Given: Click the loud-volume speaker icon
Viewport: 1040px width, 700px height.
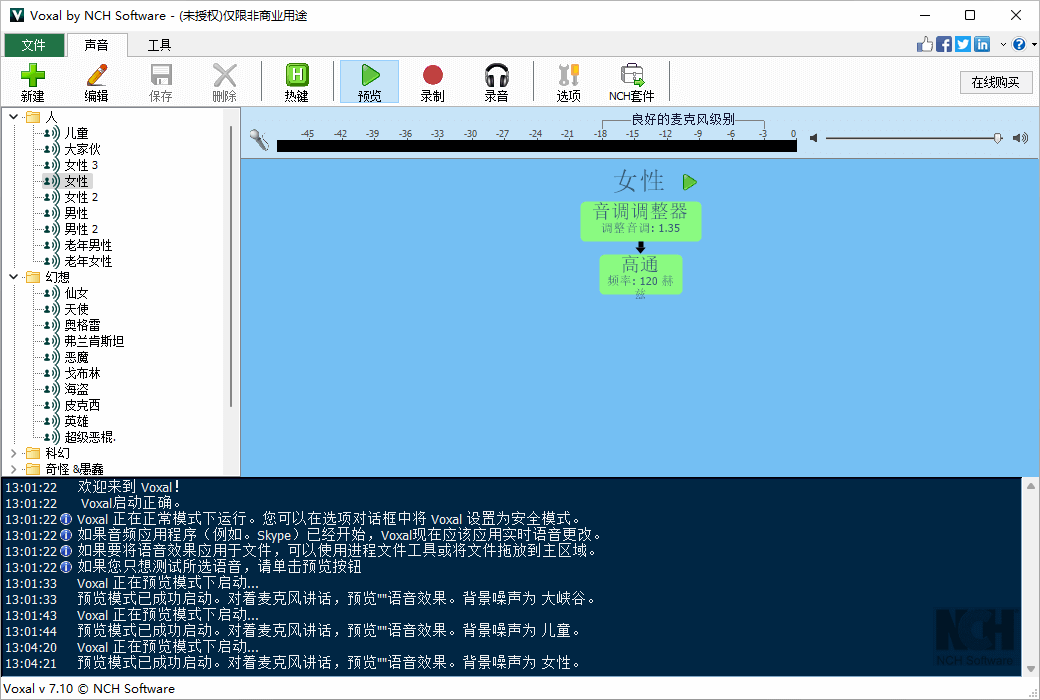Looking at the screenshot, I should coord(1020,138).
